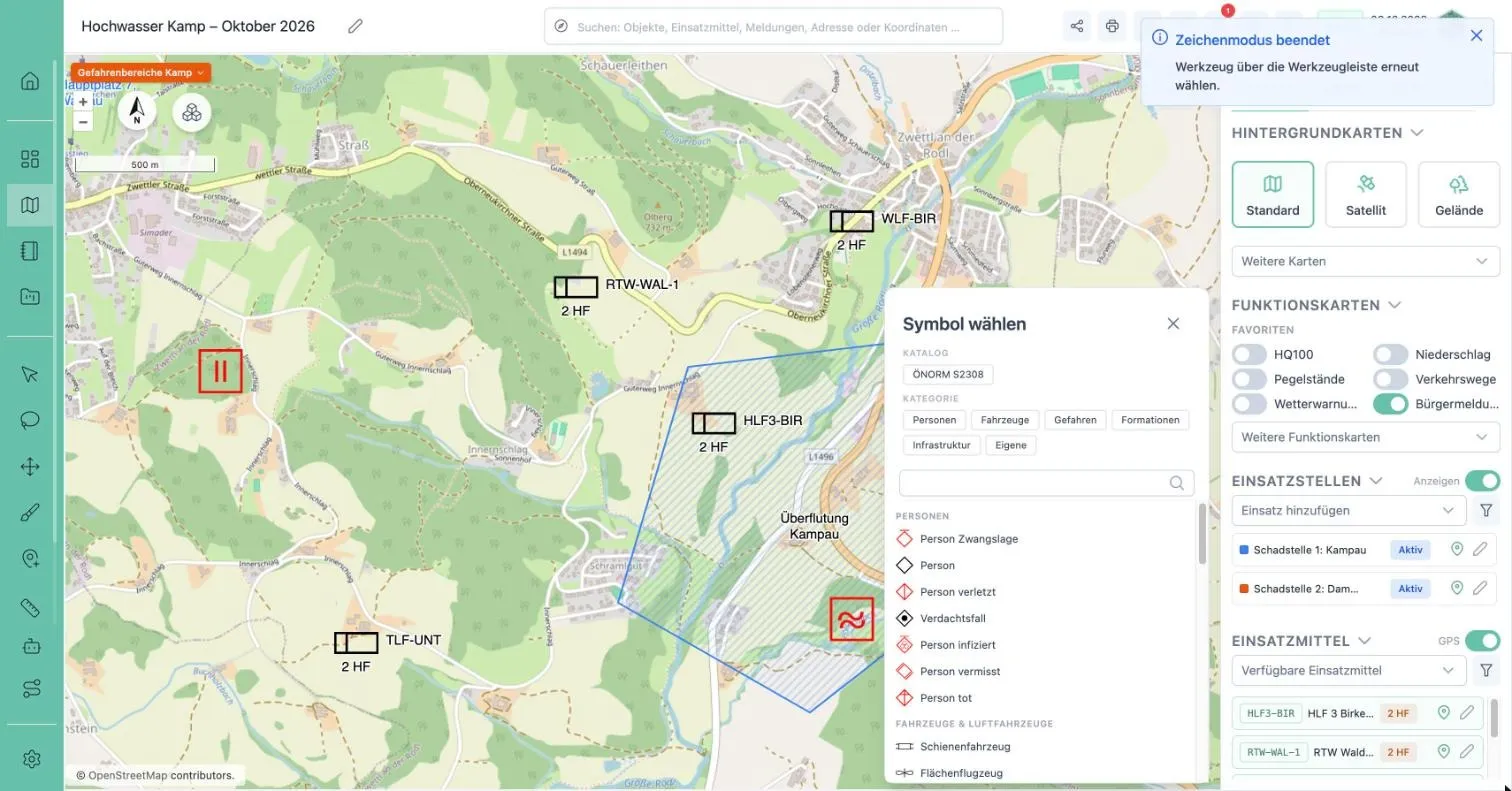Viewport: 1512px width, 791px height.
Task: Select the Fahrzeuge category tab
Action: [1005, 420]
